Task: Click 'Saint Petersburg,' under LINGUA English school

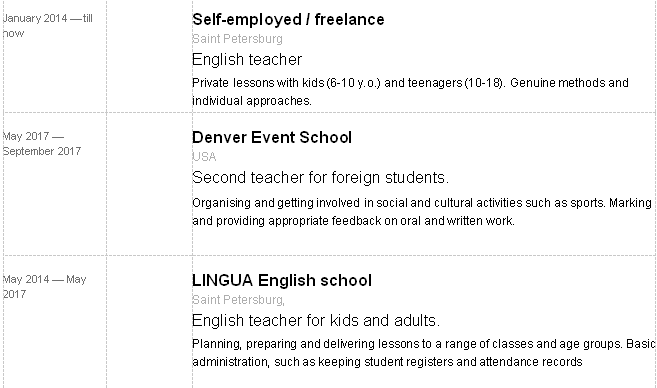Action: click(x=238, y=300)
